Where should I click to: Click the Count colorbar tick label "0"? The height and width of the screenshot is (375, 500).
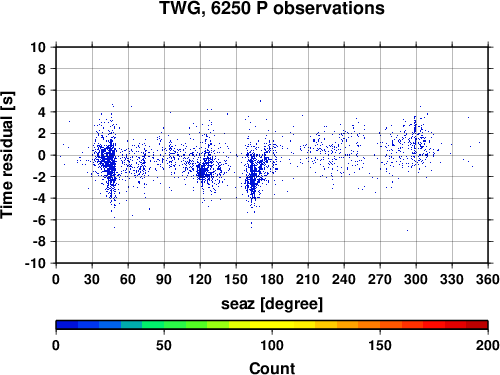tap(56, 345)
